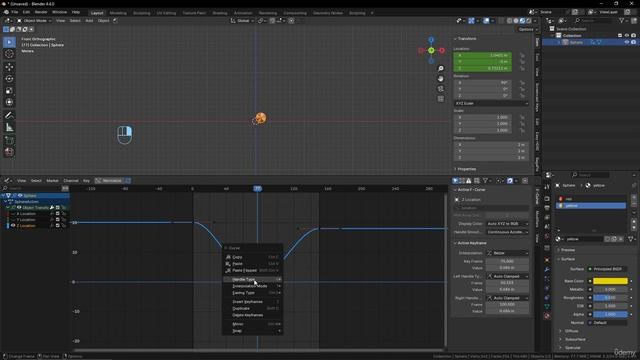The image size is (640, 360).
Task: Open viewport Options button
Action: tap(527, 29)
